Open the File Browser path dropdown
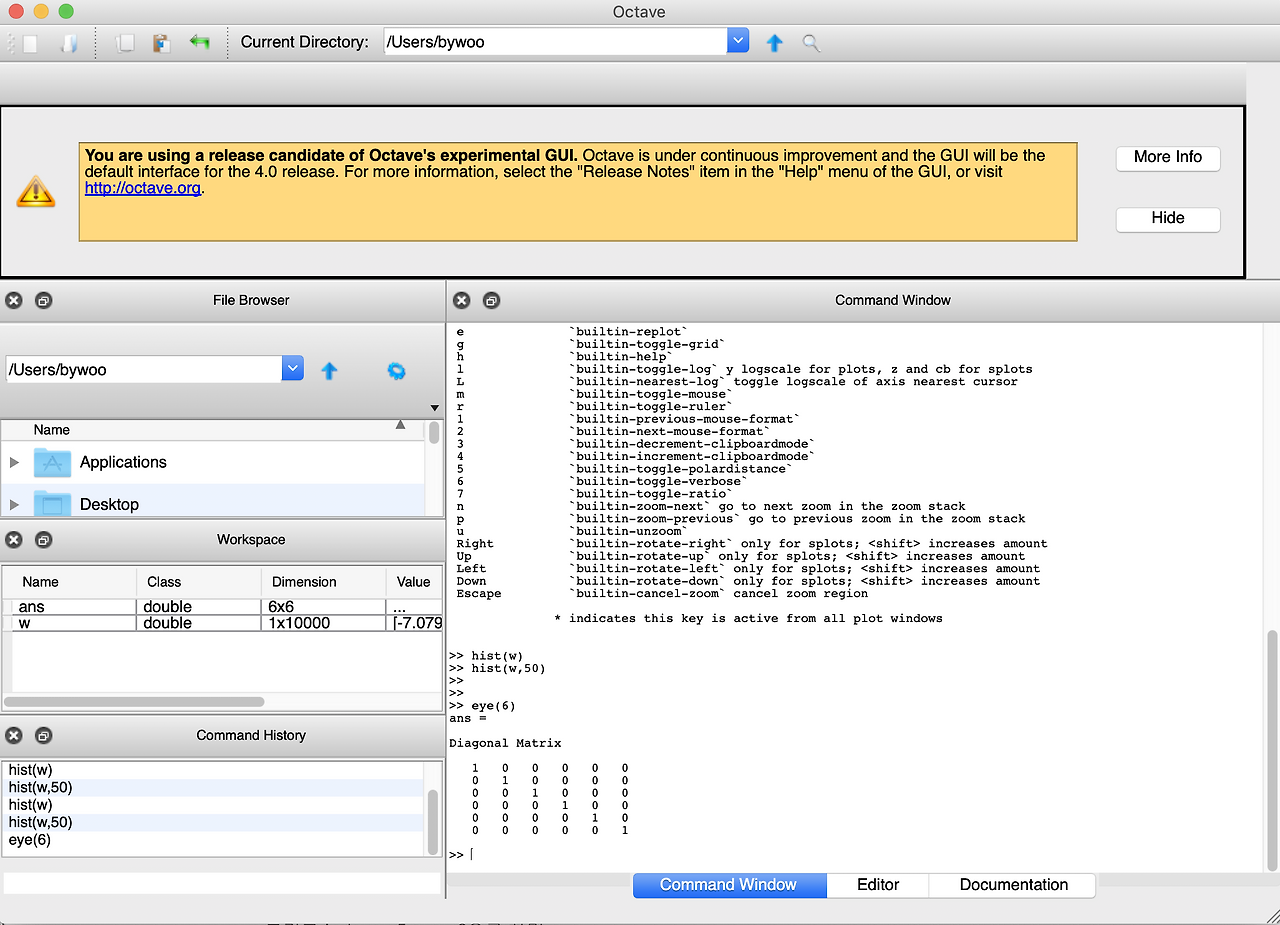This screenshot has height=925, width=1280. click(292, 368)
